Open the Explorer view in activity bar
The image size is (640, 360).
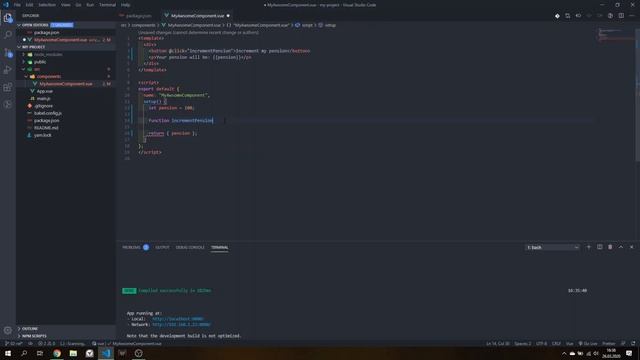pyautogui.click(x=8, y=18)
